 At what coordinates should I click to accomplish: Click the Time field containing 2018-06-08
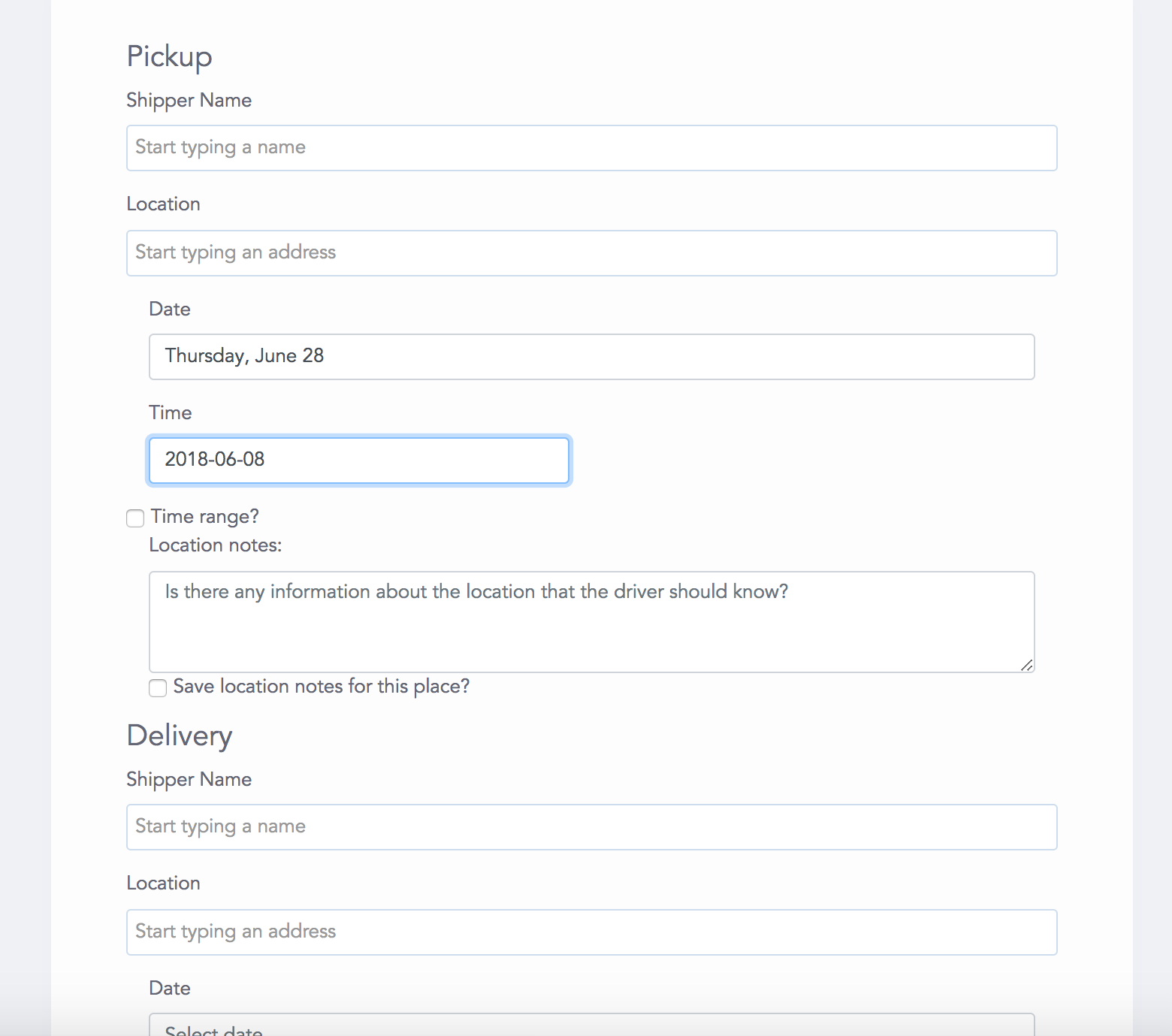(358, 461)
